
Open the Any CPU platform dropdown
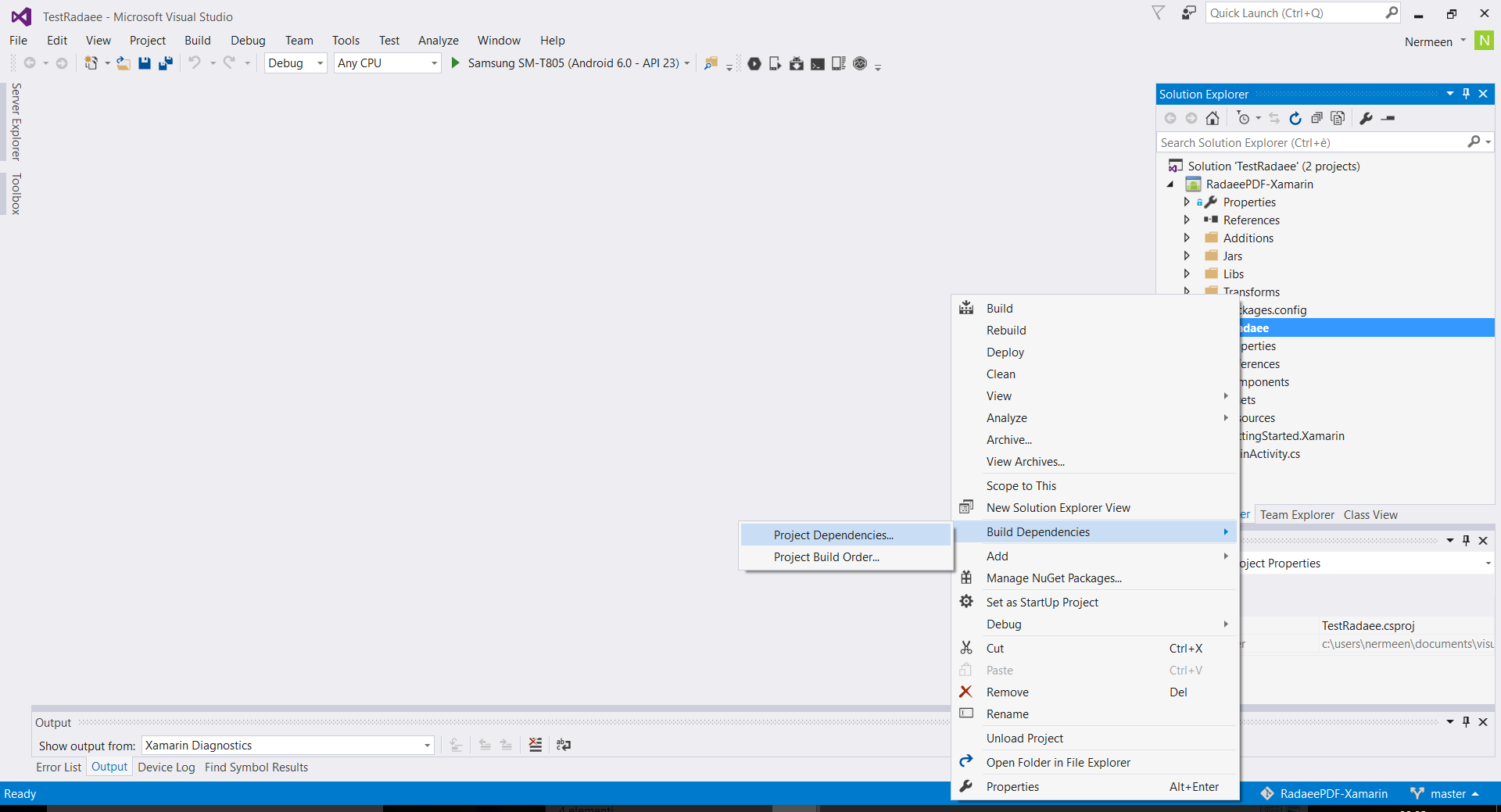387,63
